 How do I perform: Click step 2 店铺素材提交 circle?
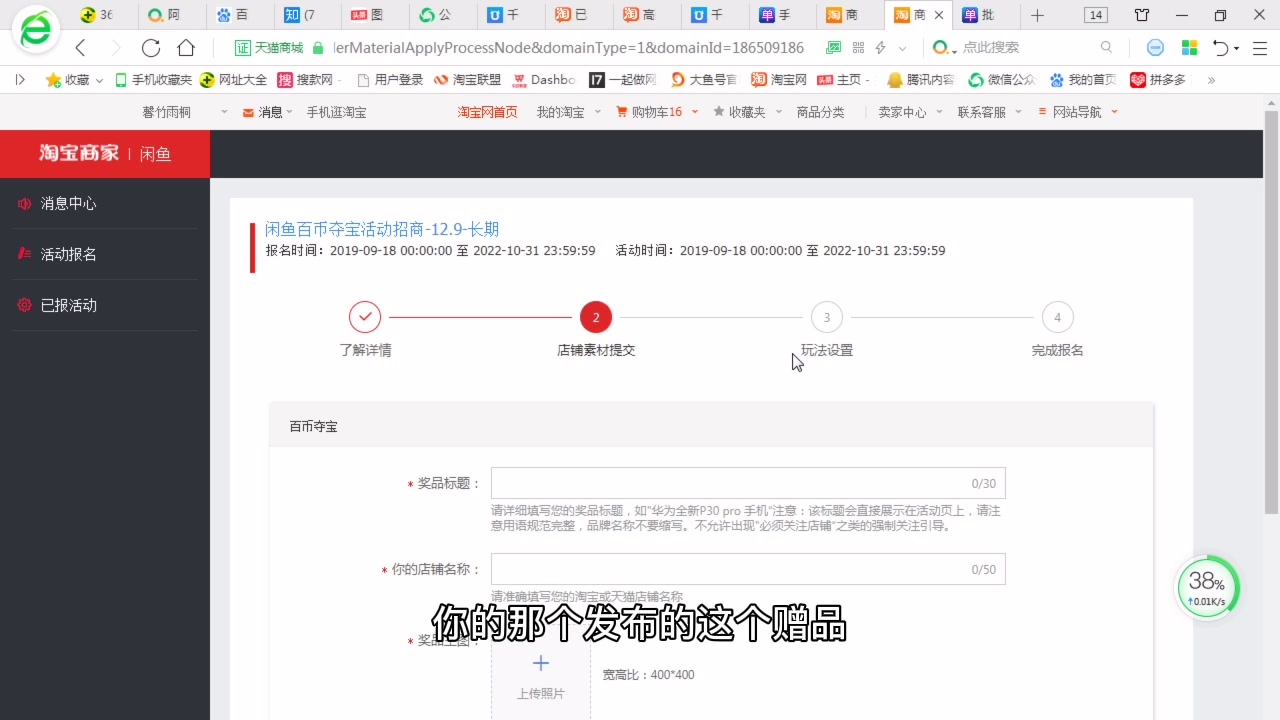(x=596, y=317)
